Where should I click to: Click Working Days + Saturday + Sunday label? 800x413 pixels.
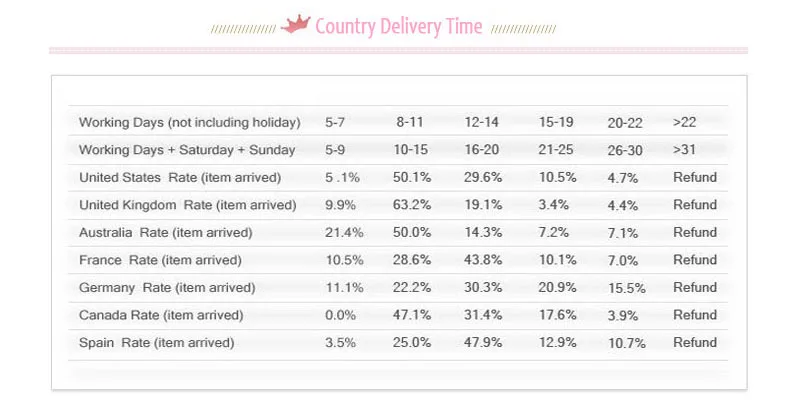coord(187,150)
